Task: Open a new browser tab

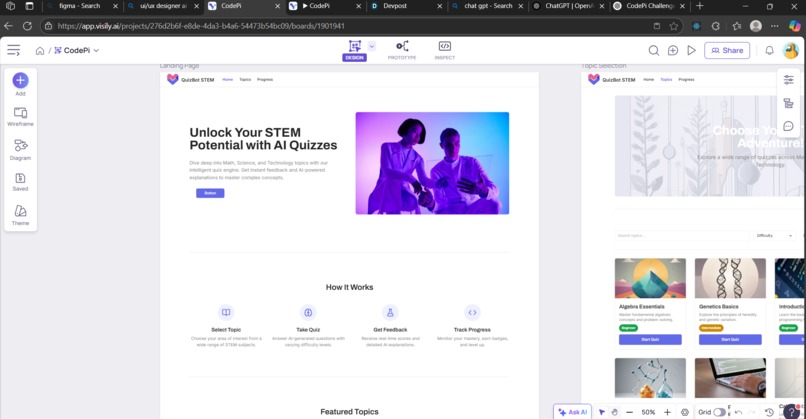Action: pos(699,6)
